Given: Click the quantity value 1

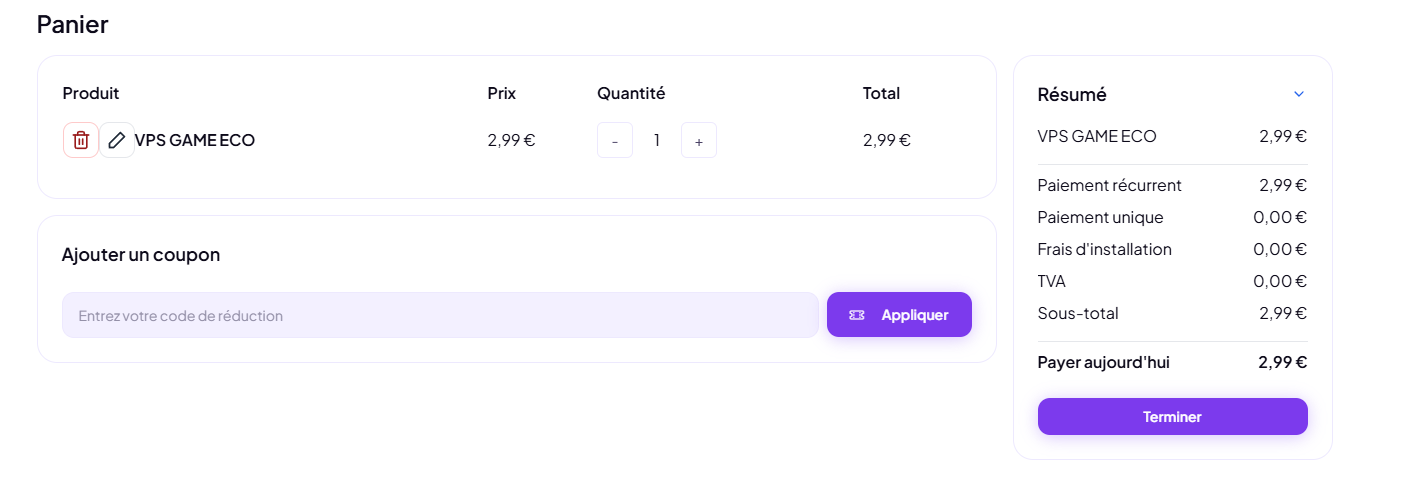Looking at the screenshot, I should (x=657, y=140).
